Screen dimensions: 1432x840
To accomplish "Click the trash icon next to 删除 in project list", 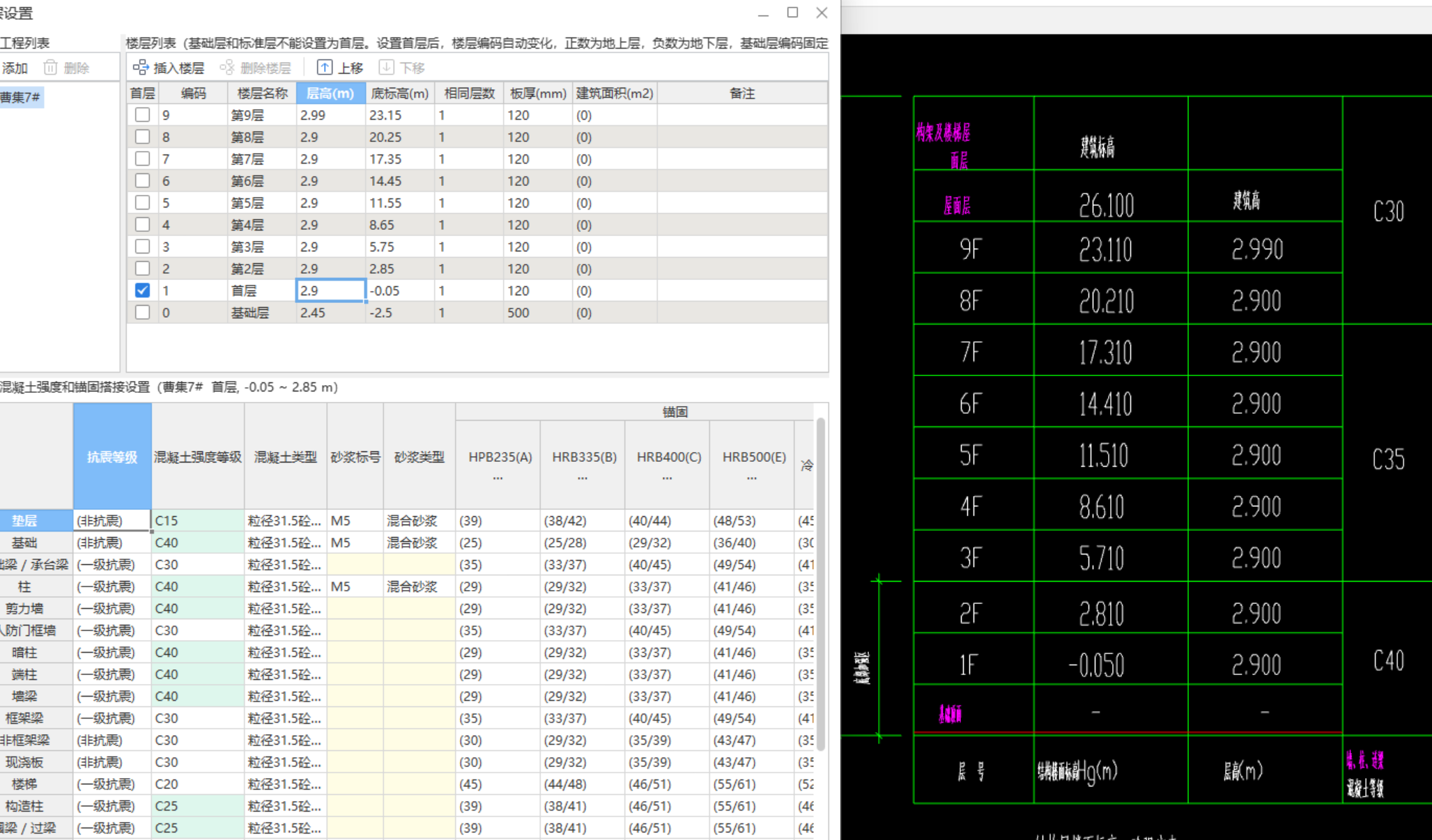I will point(50,68).
